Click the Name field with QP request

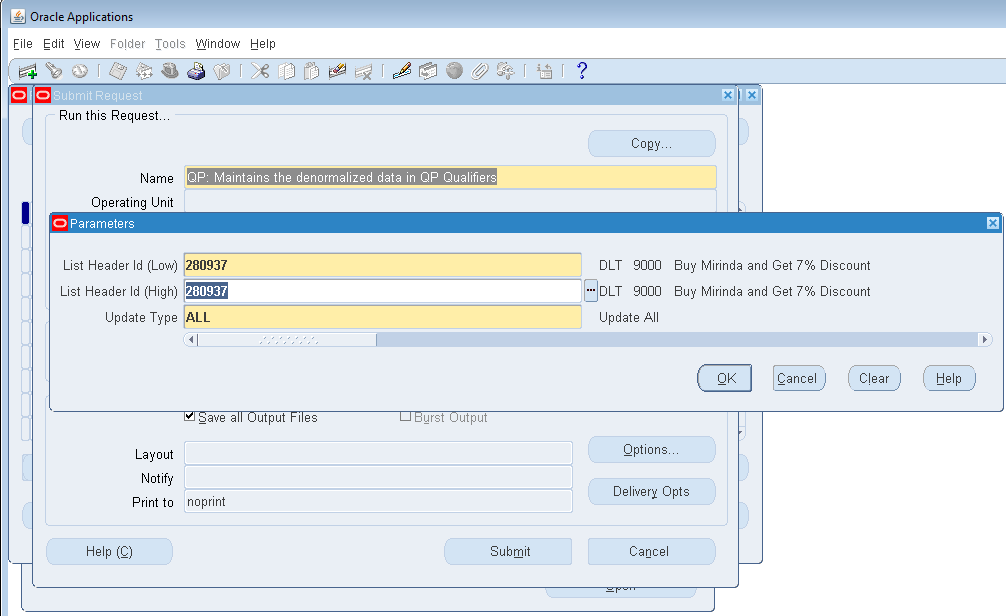click(450, 177)
